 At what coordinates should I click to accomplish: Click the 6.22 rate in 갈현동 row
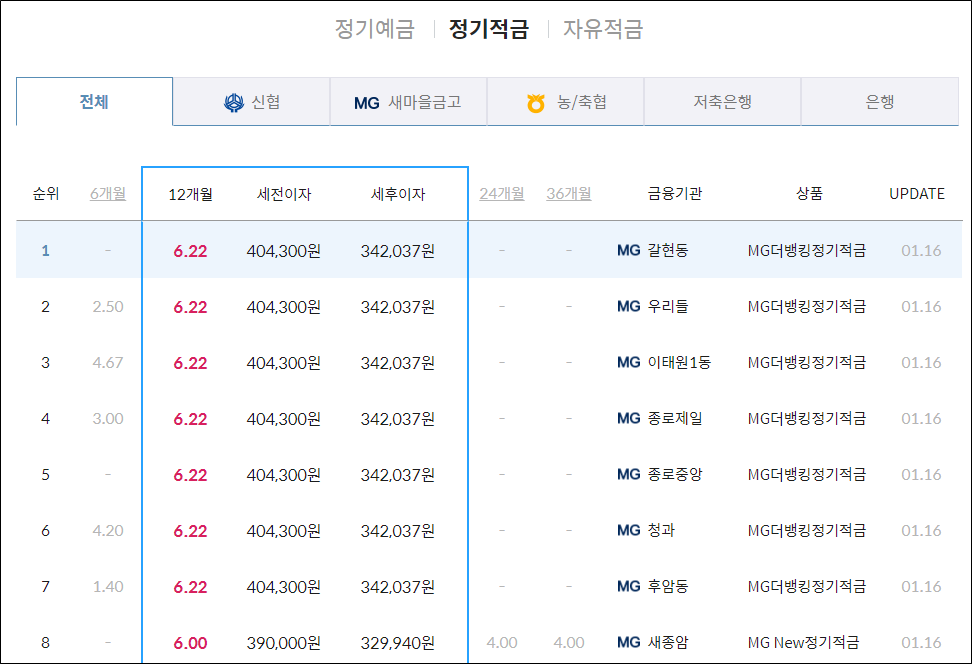[190, 251]
